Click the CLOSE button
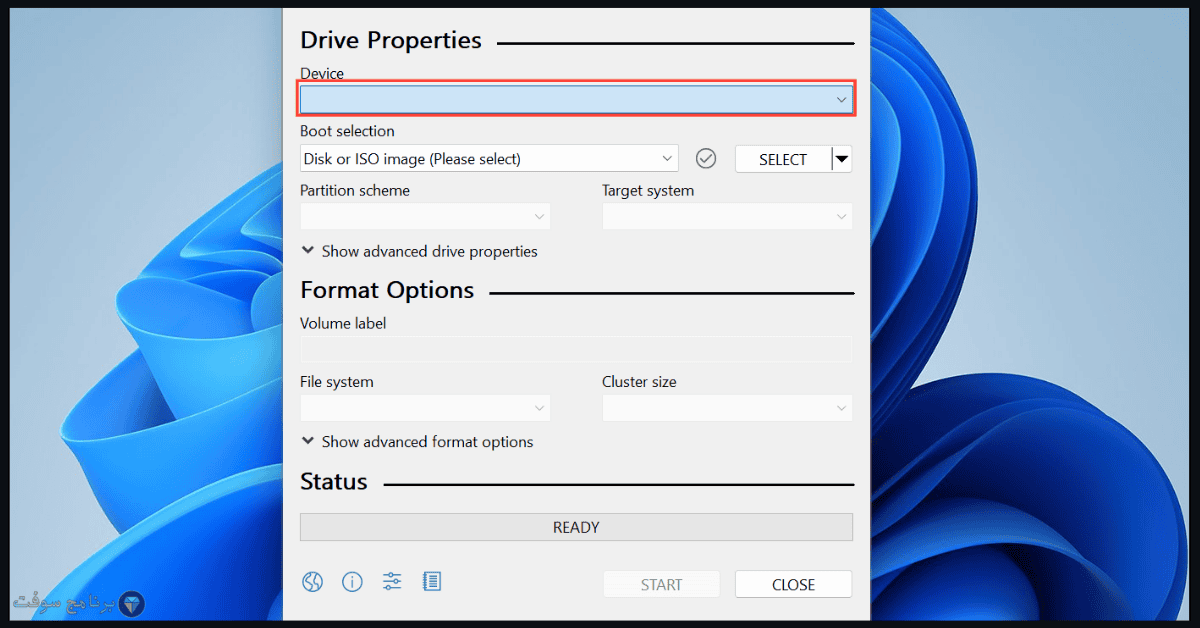1200x628 pixels. point(793,584)
